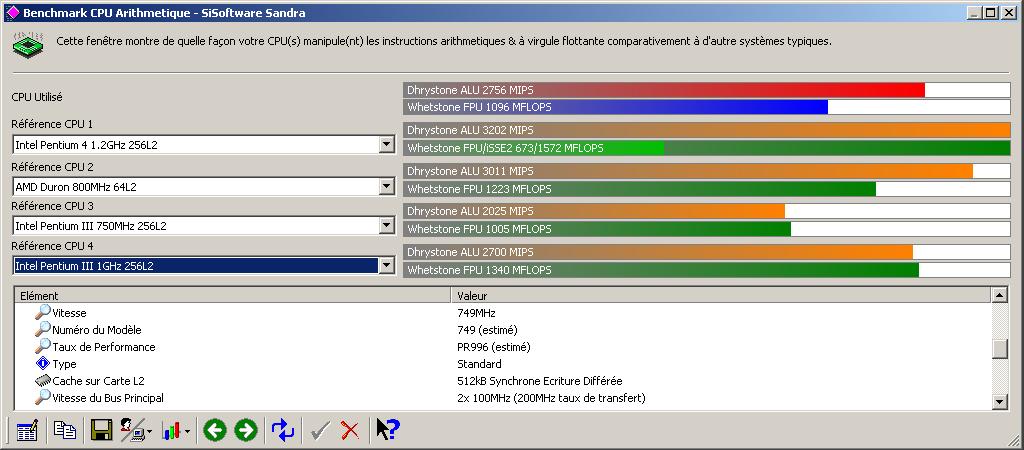Click the Whetstone FPU 1223 MFLOPS bar

(x=707, y=189)
